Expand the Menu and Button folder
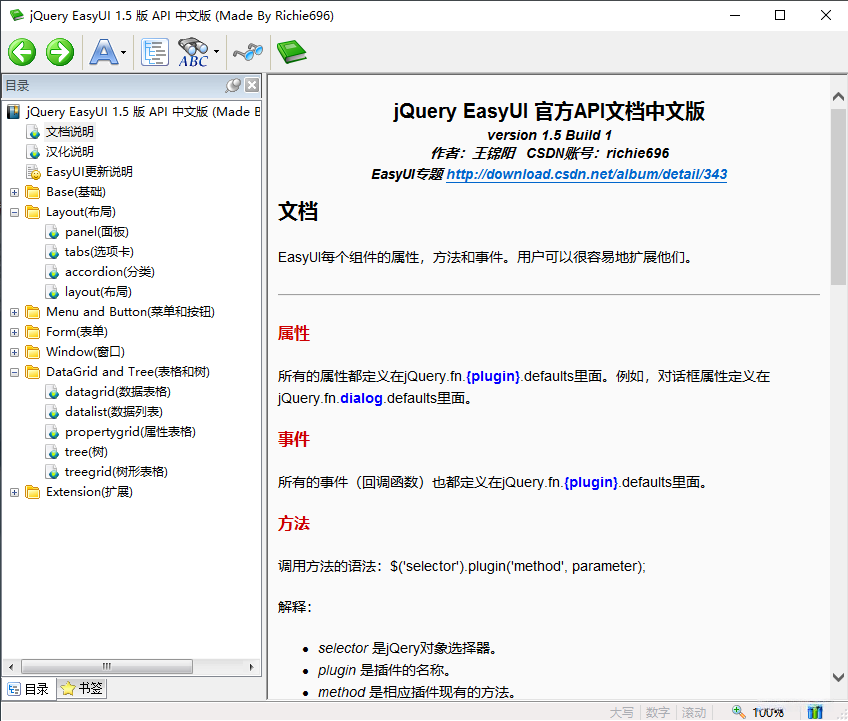This screenshot has width=848, height=721. 15,313
